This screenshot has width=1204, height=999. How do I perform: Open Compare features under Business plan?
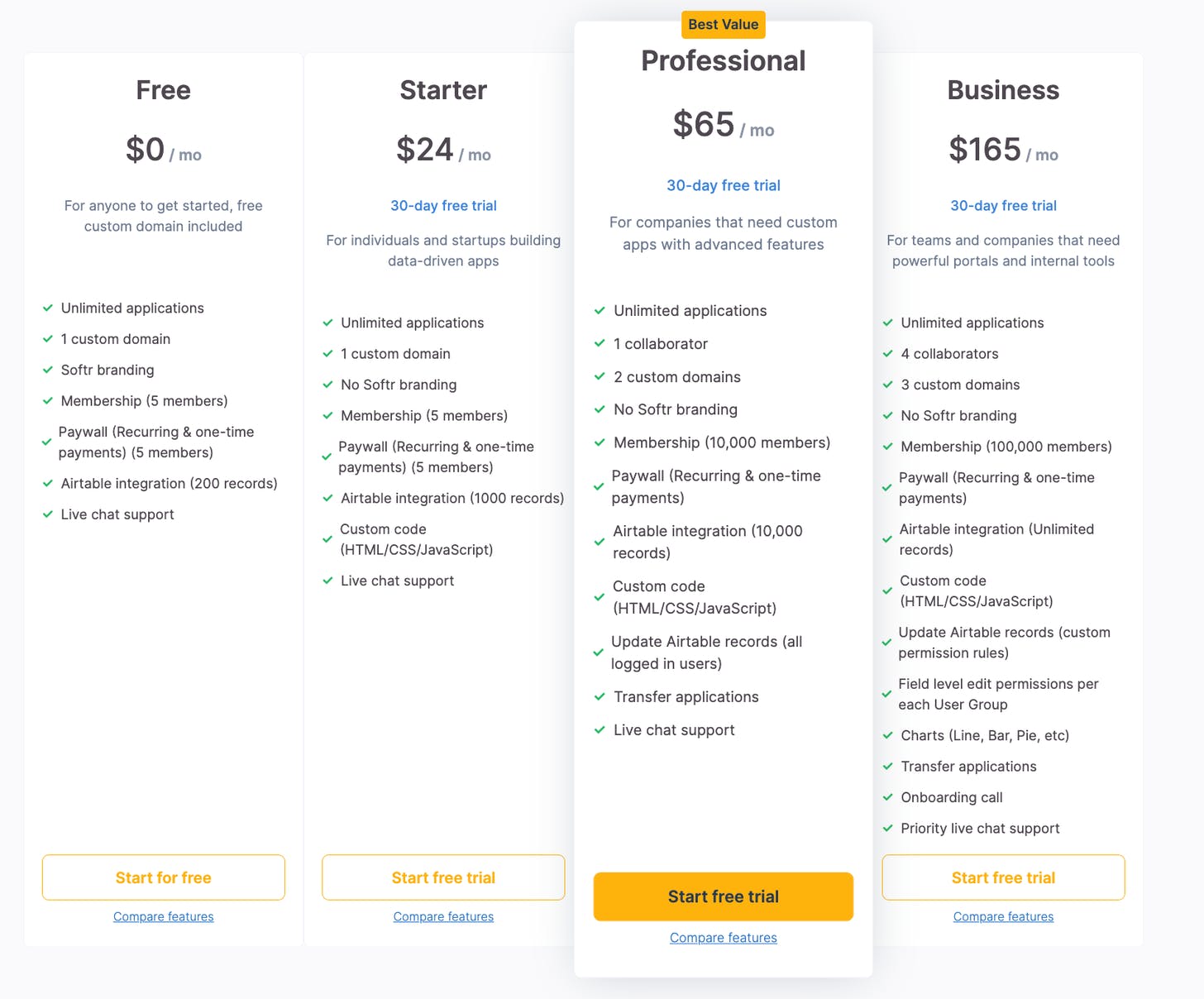point(1003,916)
